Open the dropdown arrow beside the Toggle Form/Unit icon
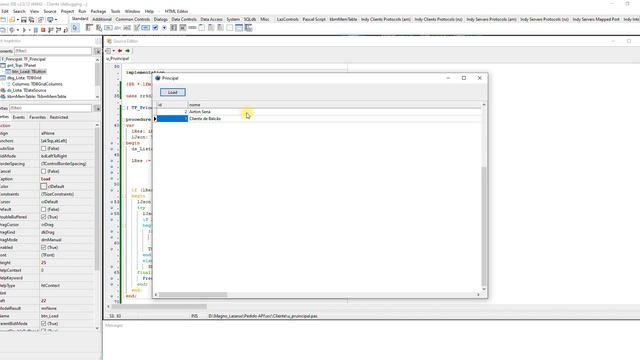 [56, 20]
